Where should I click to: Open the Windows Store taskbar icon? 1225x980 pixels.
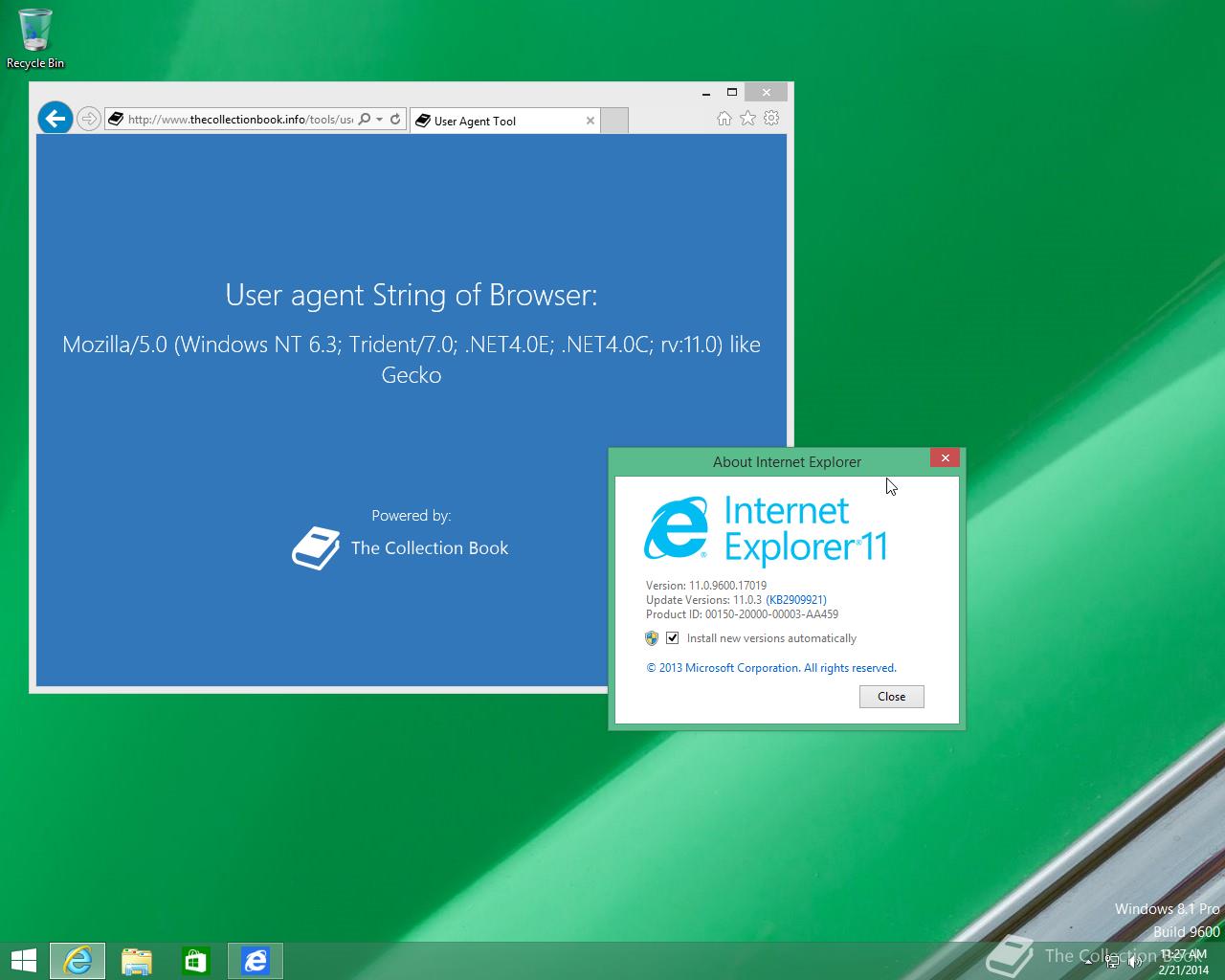click(x=196, y=961)
